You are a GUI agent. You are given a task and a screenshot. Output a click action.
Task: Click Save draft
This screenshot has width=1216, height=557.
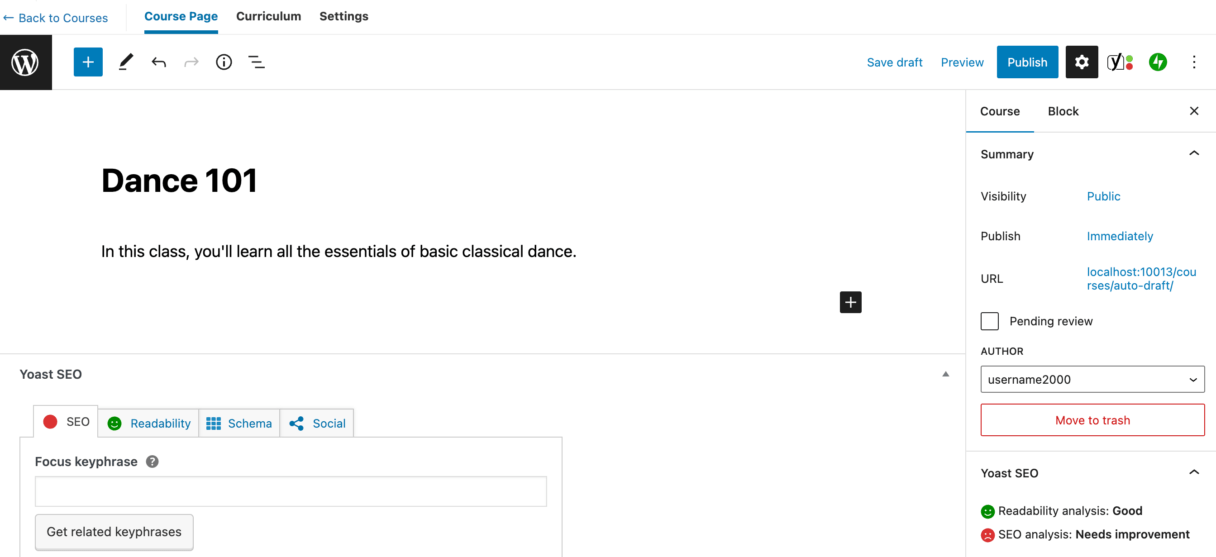[x=895, y=62]
